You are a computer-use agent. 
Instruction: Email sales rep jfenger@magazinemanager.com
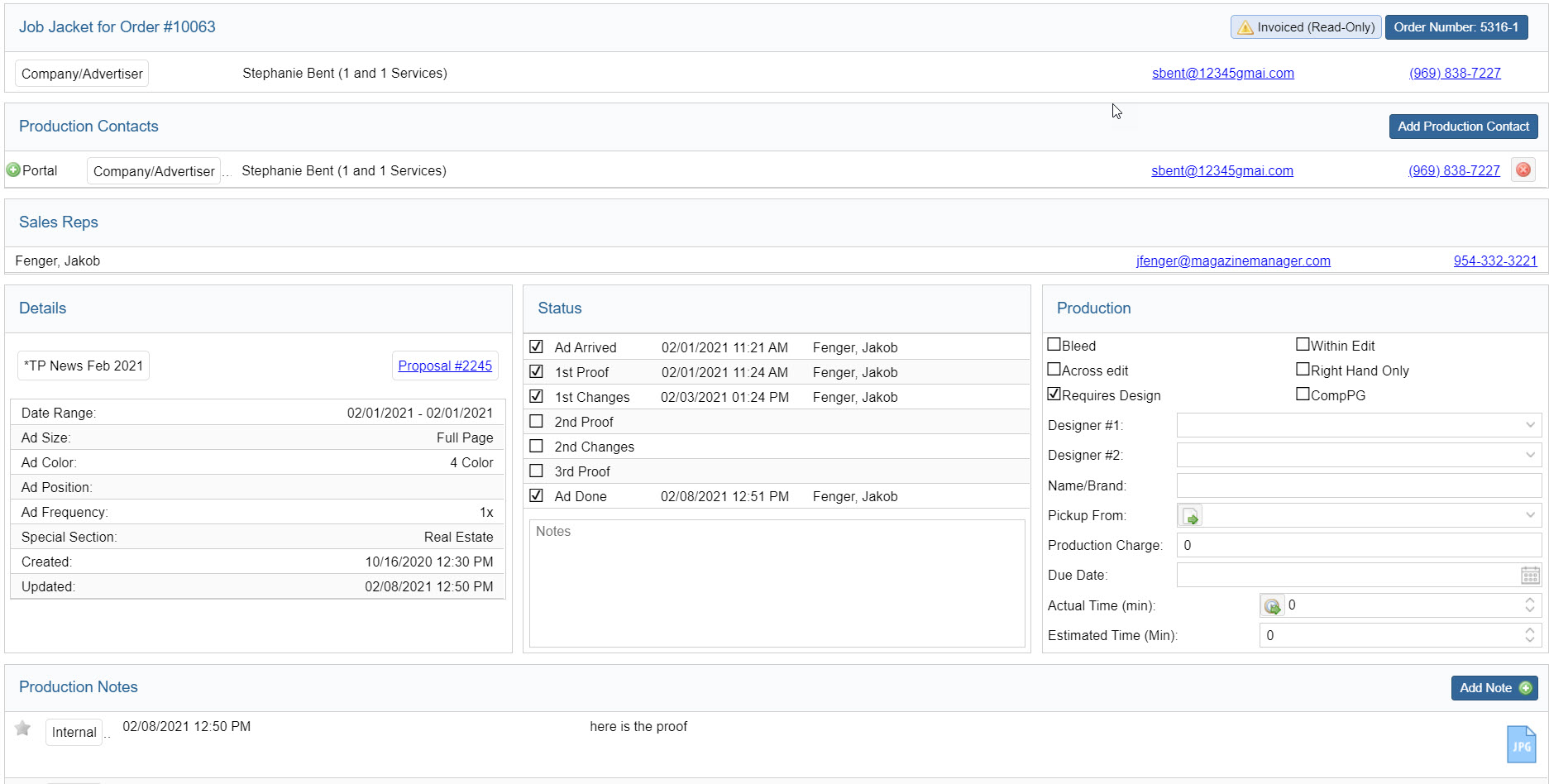point(1232,261)
